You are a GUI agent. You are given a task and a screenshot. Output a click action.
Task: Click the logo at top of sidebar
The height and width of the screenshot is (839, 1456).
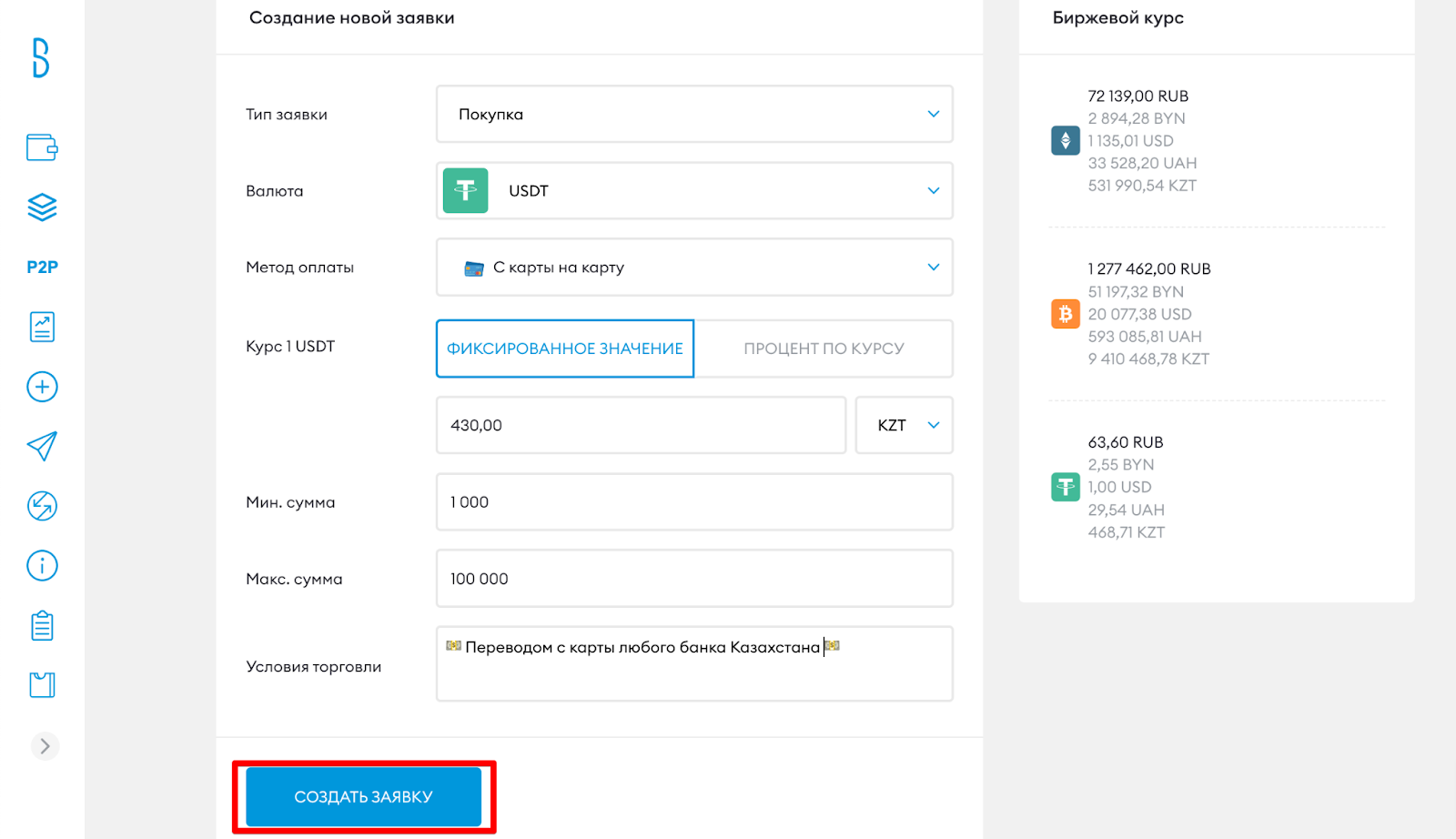[41, 58]
